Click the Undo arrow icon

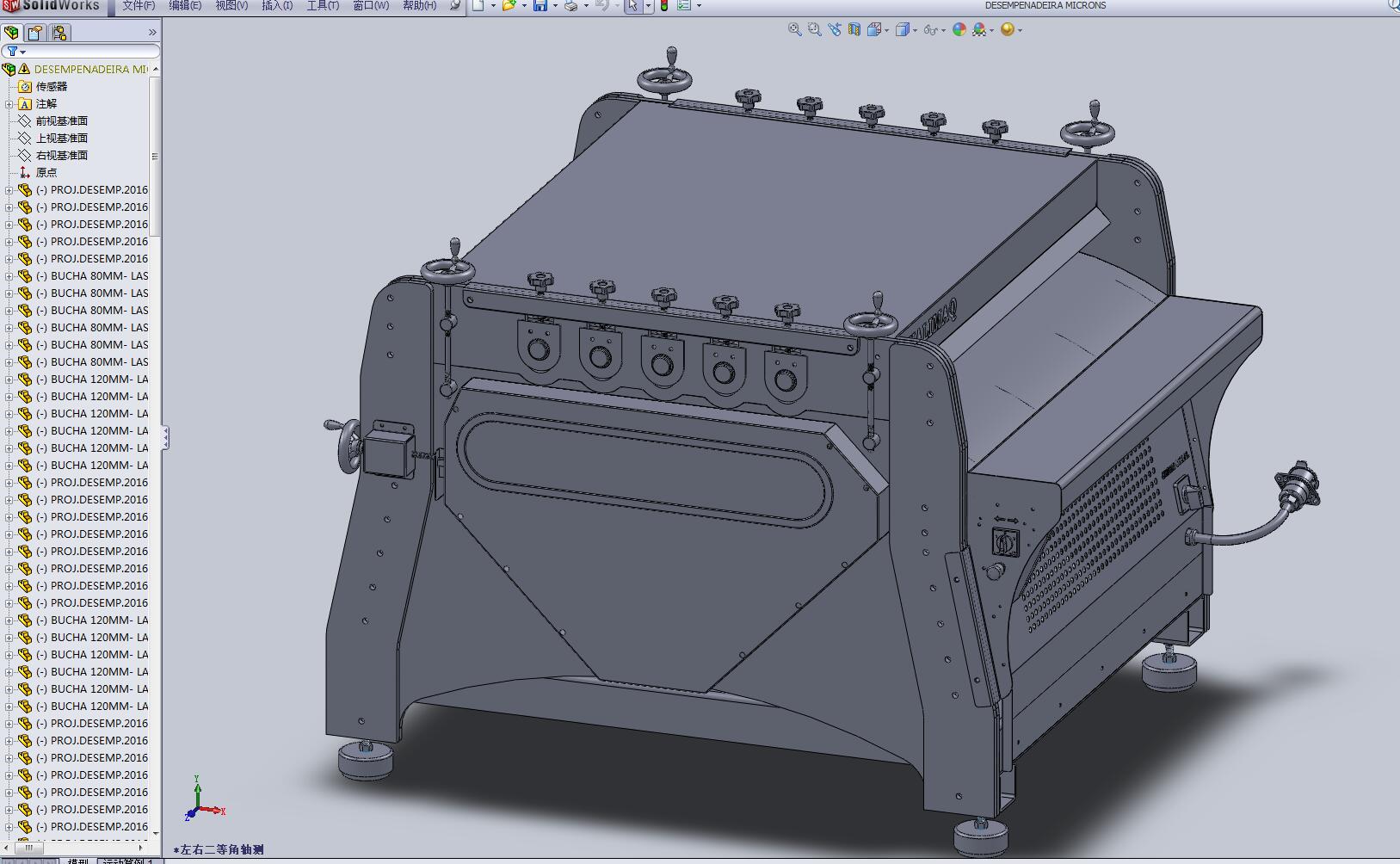pos(601,5)
